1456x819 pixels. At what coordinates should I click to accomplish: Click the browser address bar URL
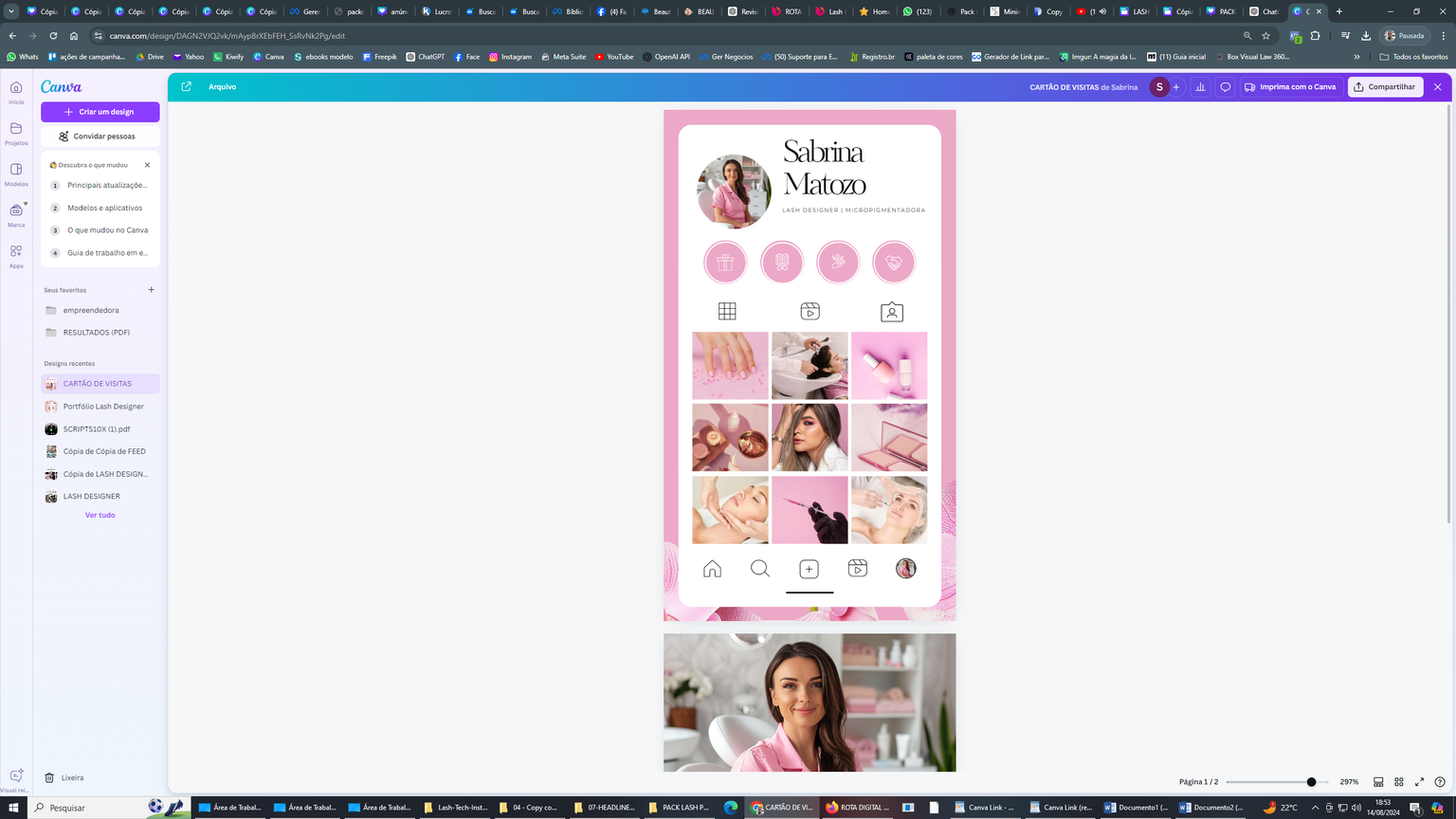227,36
